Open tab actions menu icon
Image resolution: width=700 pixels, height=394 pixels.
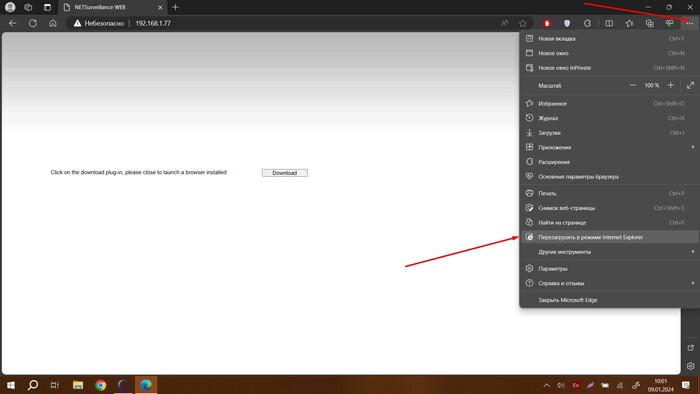47,7
